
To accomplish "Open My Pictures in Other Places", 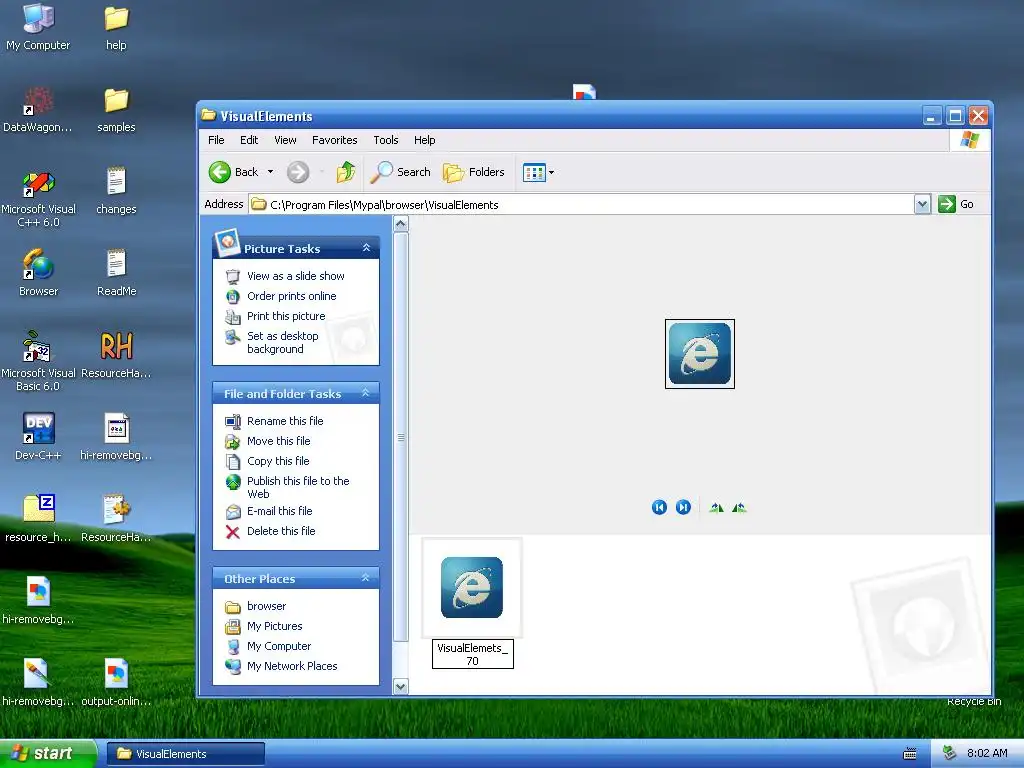I will point(275,626).
